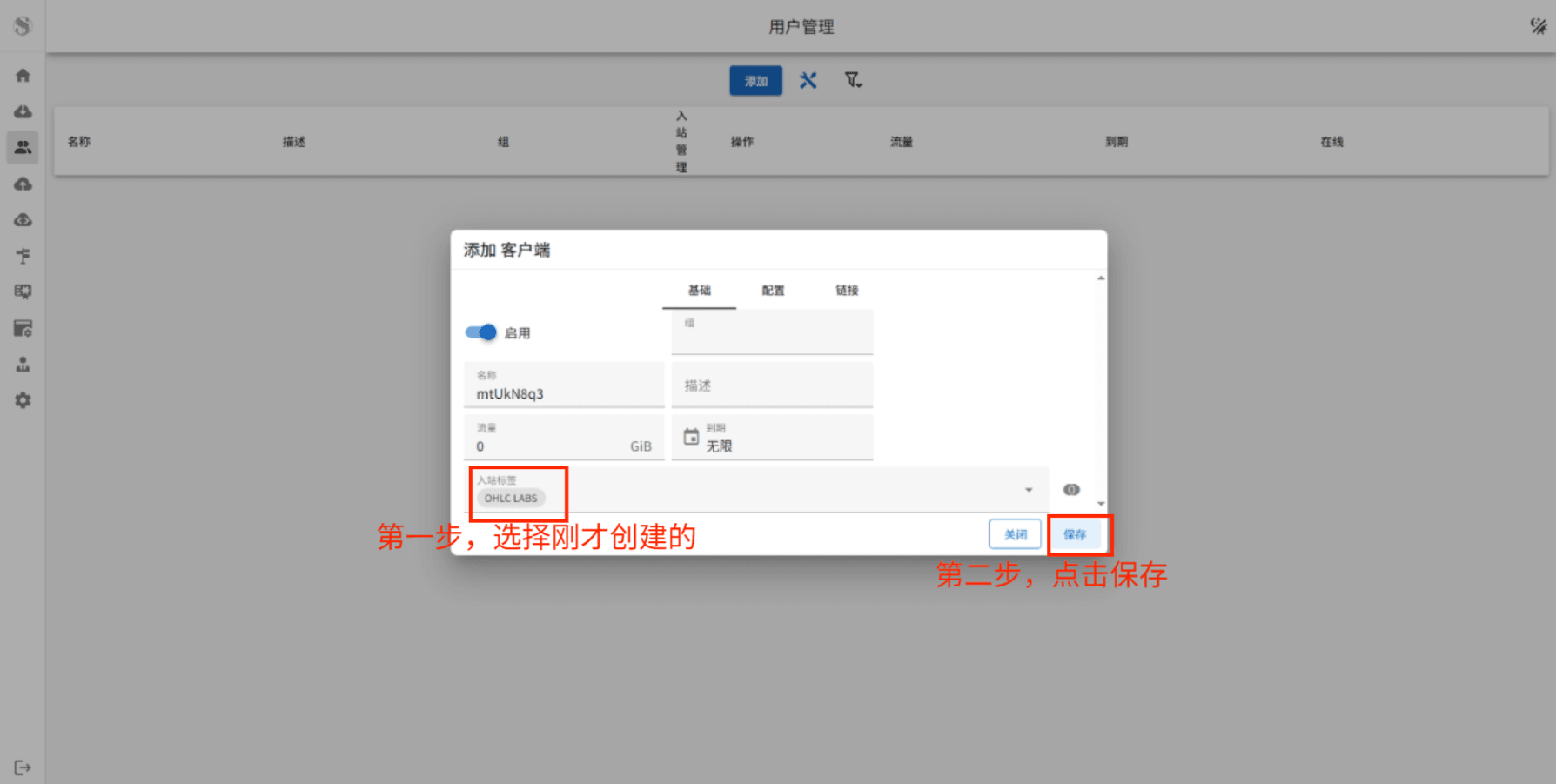Open the 组 group selection field

pos(771,333)
